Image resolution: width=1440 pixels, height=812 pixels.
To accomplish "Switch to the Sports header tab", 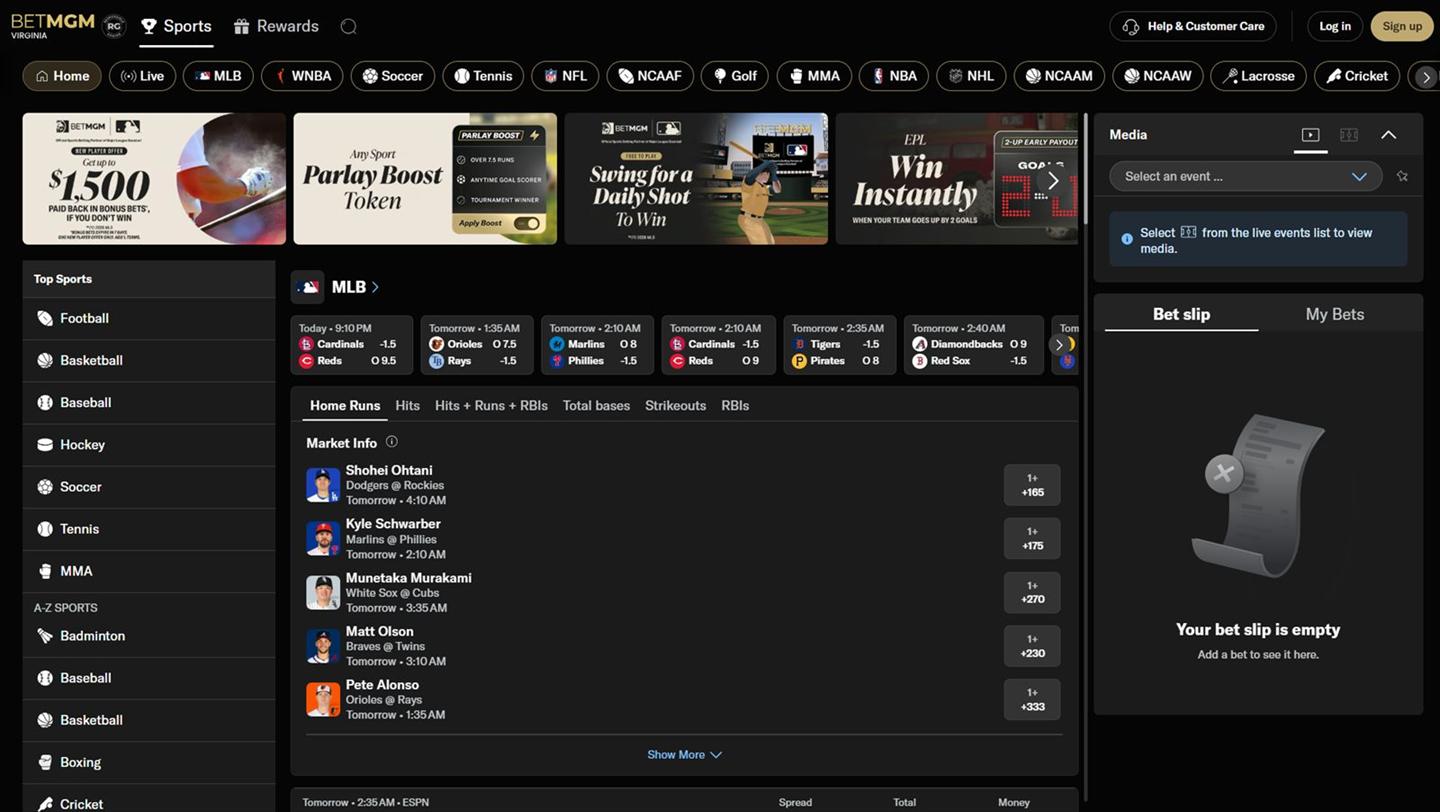I will tap(176, 26).
